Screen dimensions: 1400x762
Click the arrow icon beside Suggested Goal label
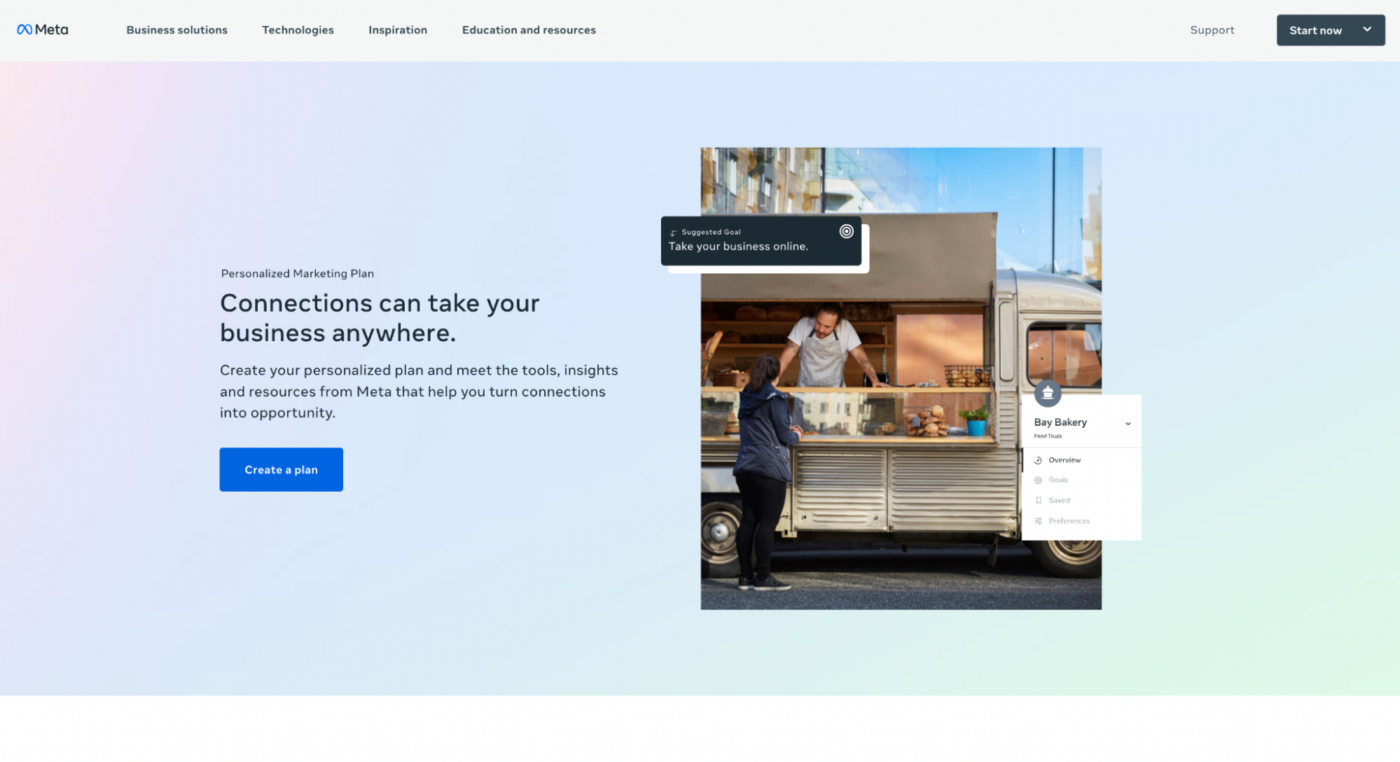(x=674, y=233)
